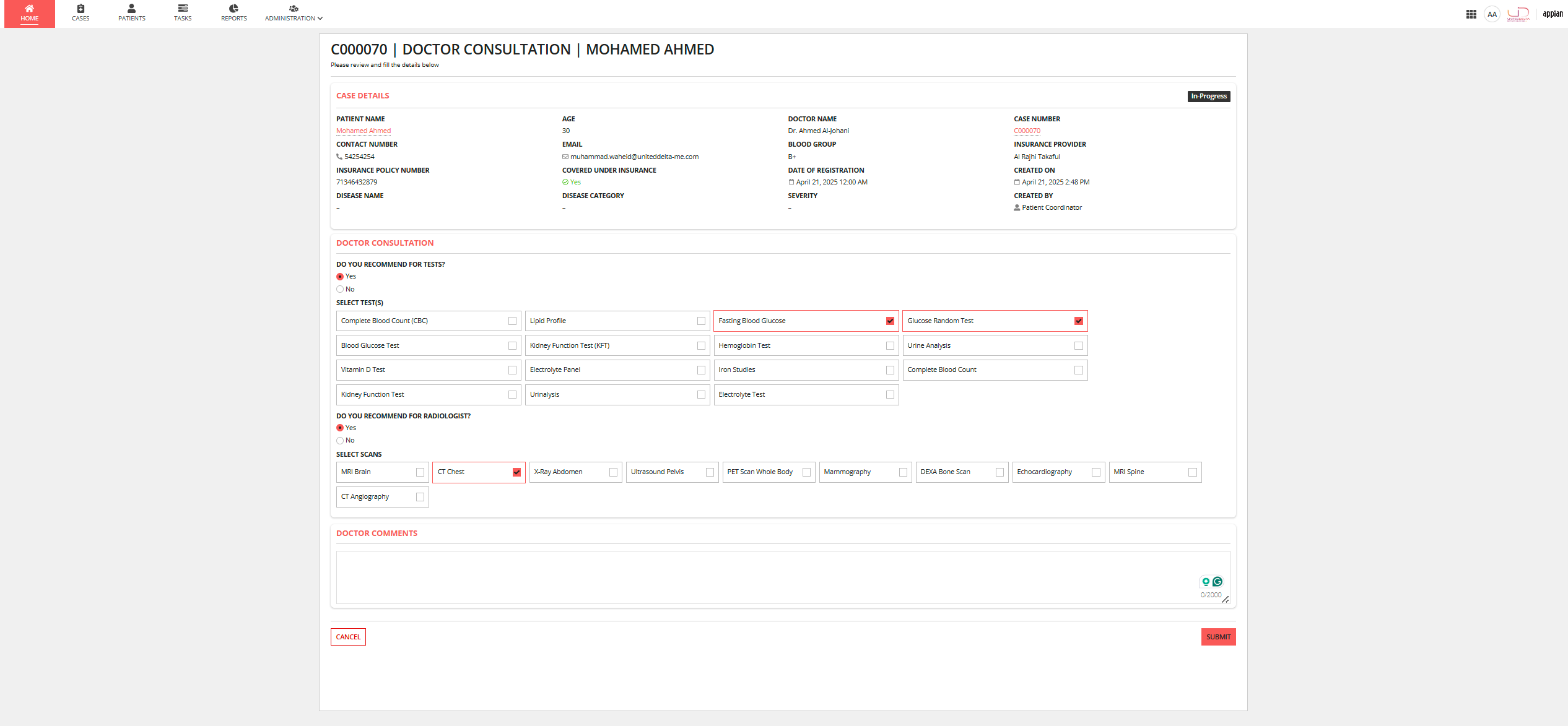This screenshot has width=1568, height=726.
Task: Check the Mammography scan
Action: click(903, 472)
